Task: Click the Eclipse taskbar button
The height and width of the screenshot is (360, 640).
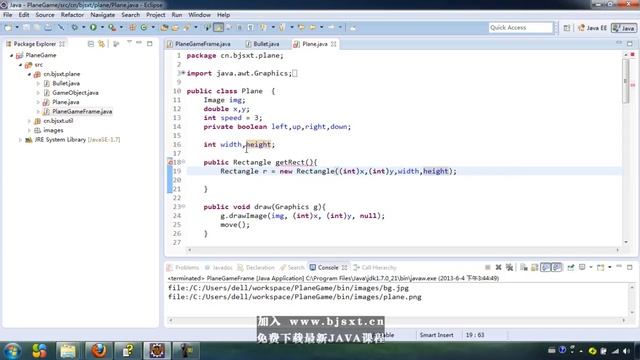Action: point(157,351)
